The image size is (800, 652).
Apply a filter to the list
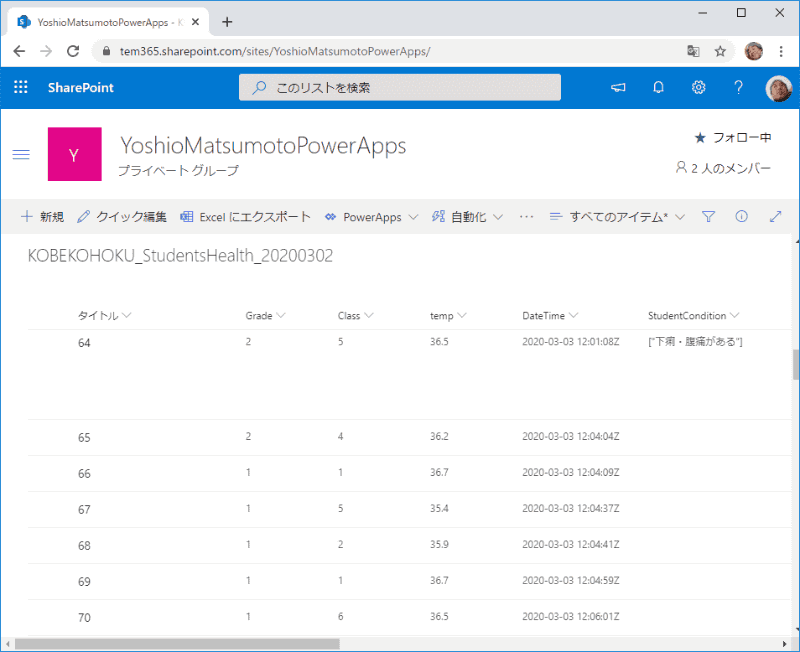click(708, 216)
